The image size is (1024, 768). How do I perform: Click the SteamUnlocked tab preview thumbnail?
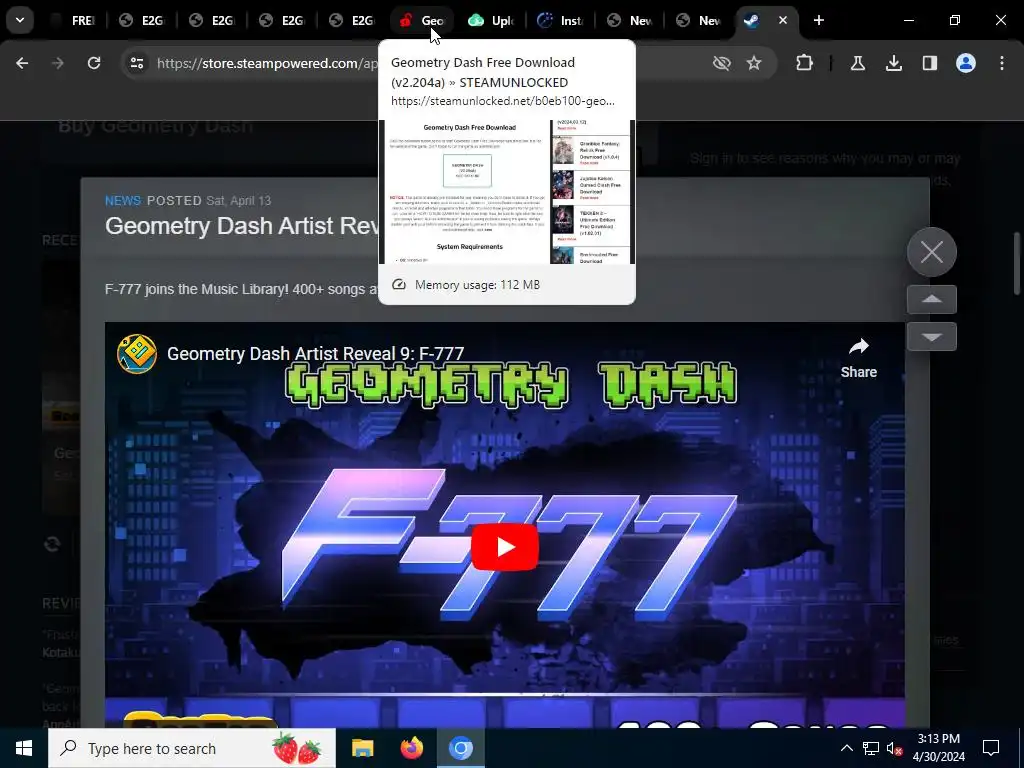click(507, 192)
